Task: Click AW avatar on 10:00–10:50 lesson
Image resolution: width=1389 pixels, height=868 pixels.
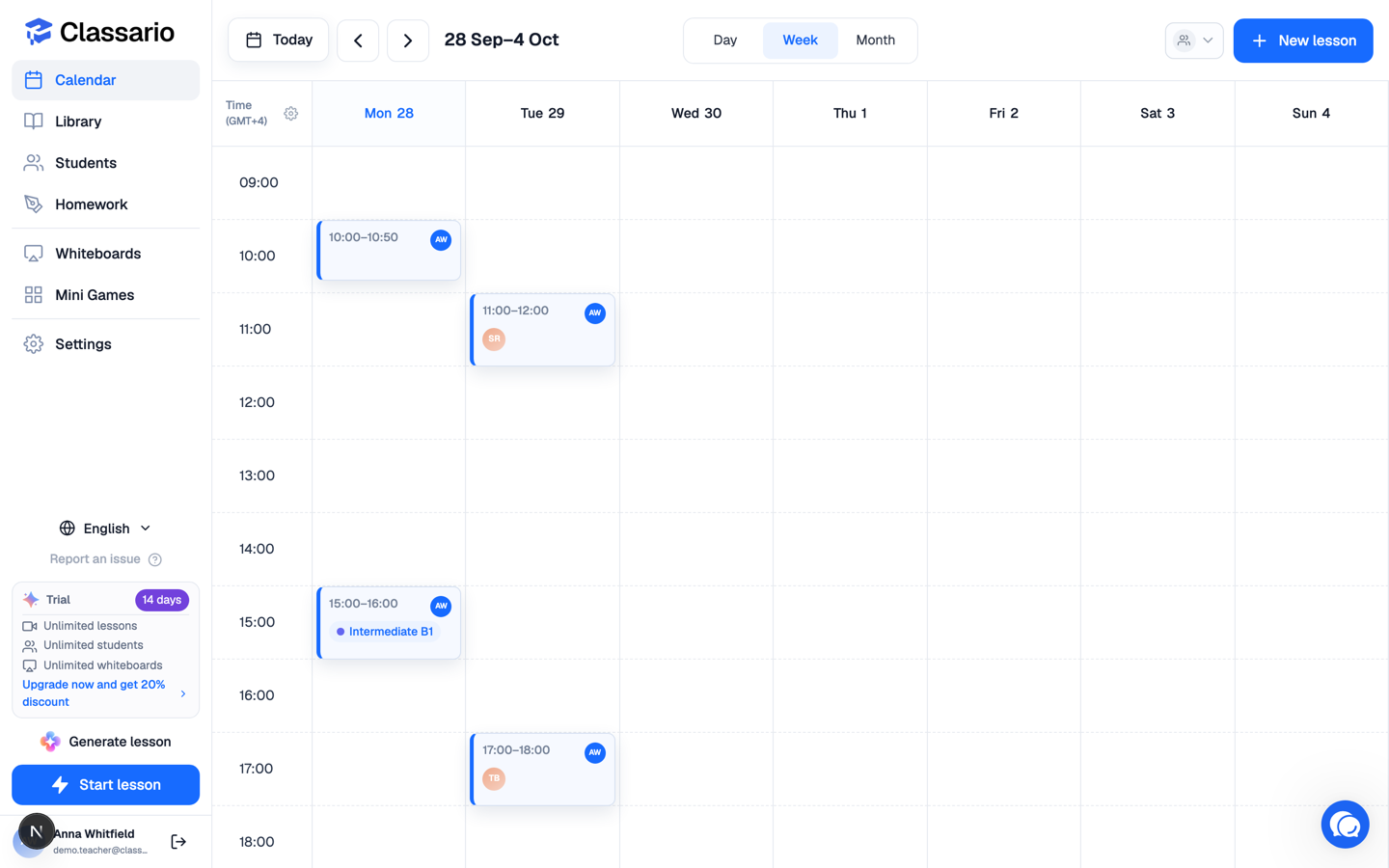Action: point(441,240)
